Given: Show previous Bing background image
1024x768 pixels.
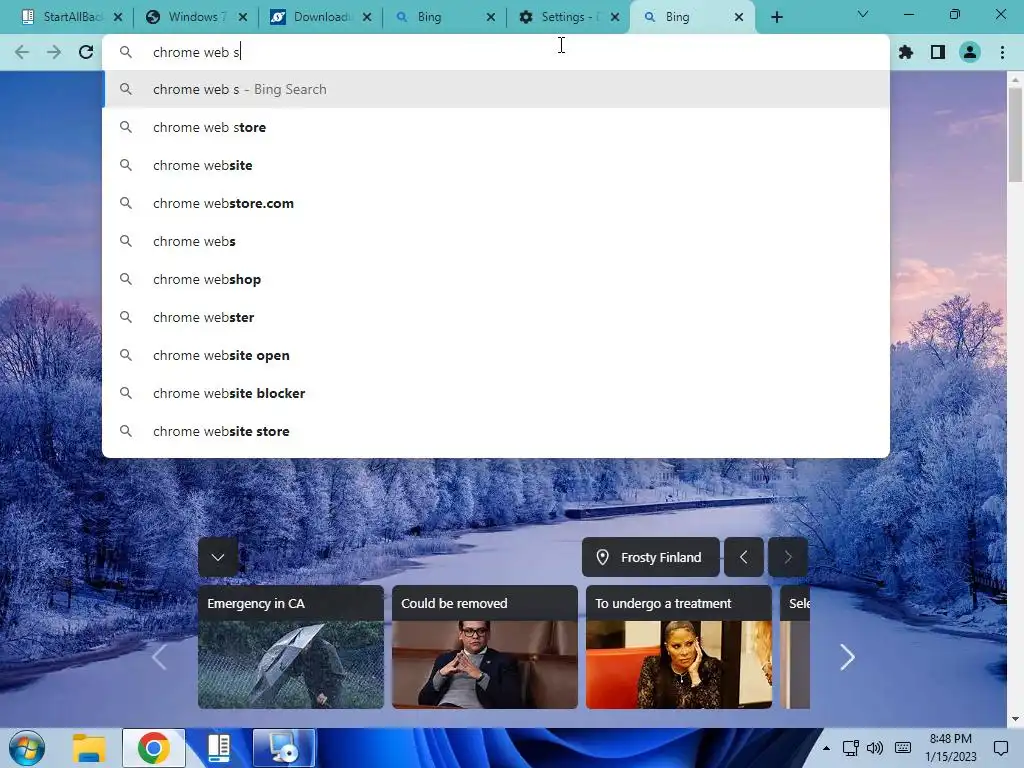Looking at the screenshot, I should 744,557.
